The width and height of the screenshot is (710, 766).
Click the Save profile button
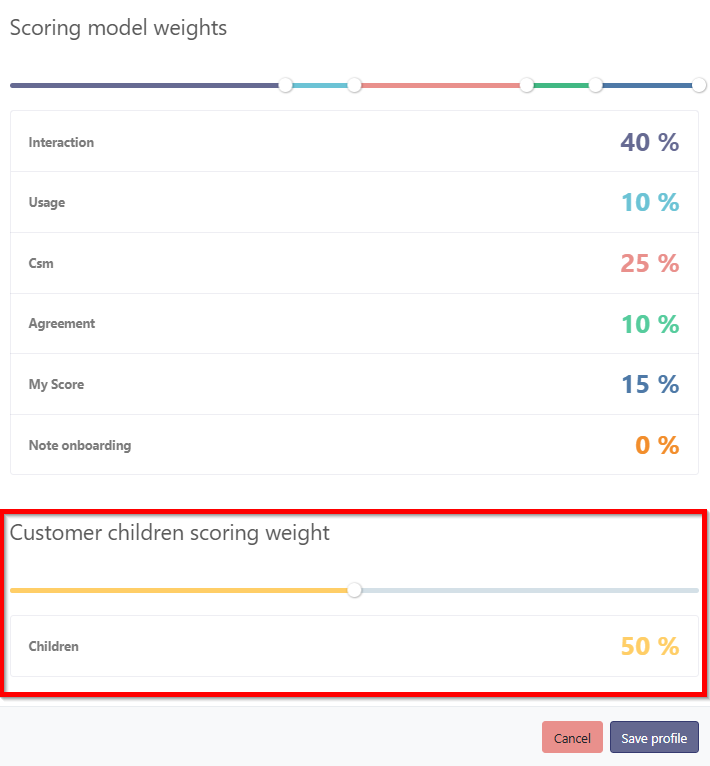point(654,738)
